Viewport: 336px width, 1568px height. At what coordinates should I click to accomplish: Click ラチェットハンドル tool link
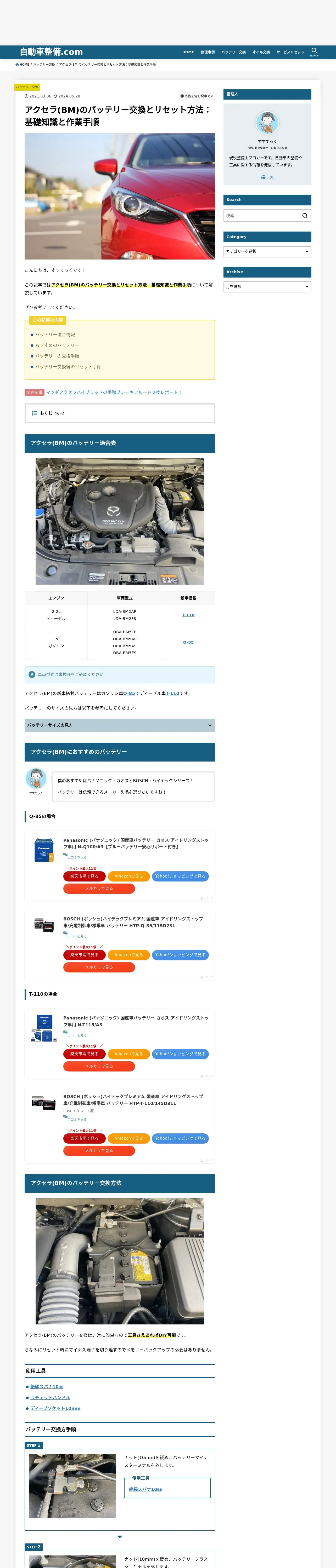[50, 1398]
